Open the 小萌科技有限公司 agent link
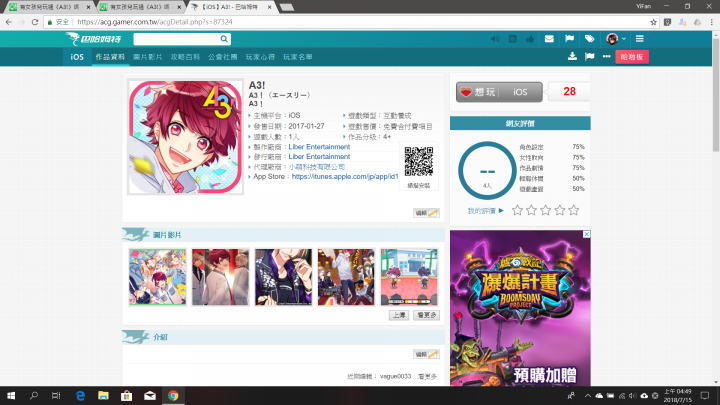 tap(317, 167)
